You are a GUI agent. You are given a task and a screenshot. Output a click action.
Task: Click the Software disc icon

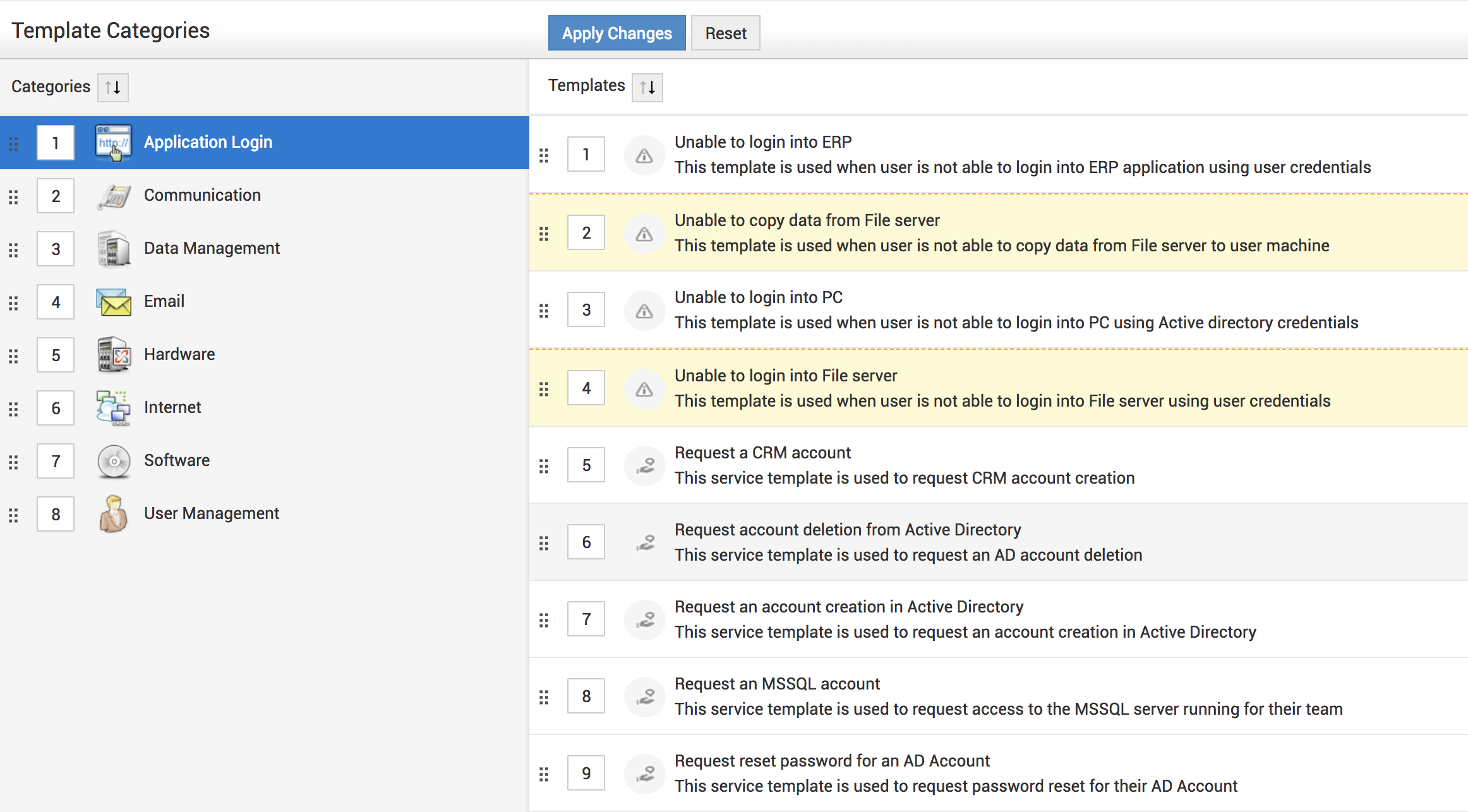pyautogui.click(x=114, y=461)
